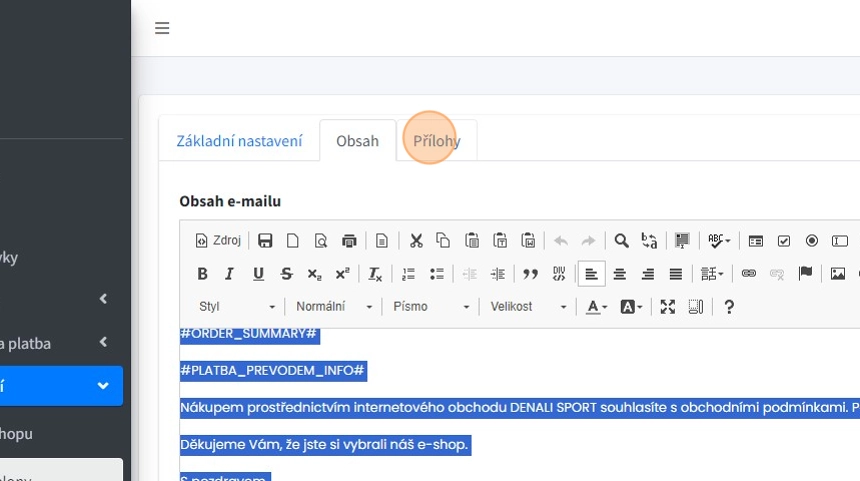This screenshot has height=481, width=860.
Task: Toggle Bold formatting
Action: coord(202,274)
